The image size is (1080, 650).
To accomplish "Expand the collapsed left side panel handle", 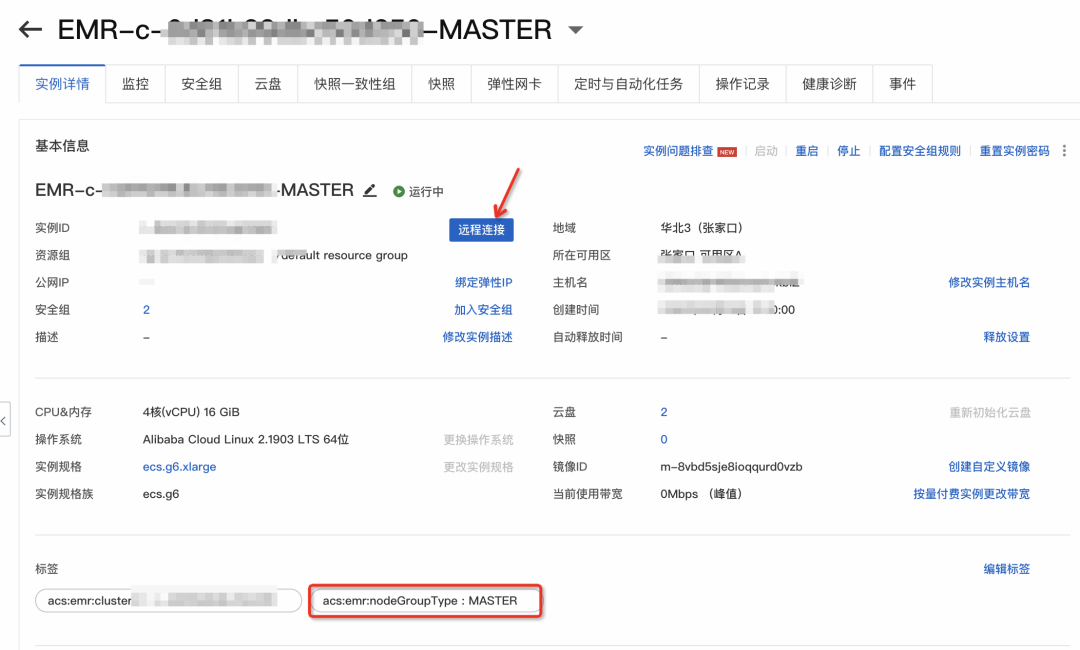I will [4, 419].
